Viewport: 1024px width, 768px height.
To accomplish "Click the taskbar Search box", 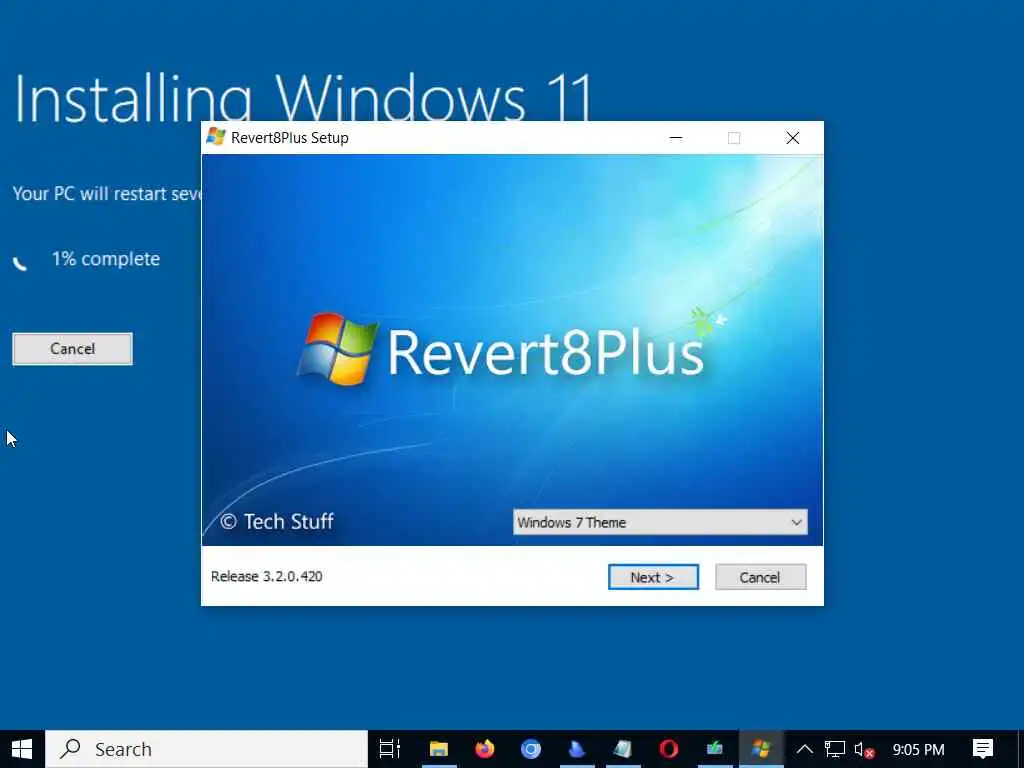I will [x=206, y=749].
